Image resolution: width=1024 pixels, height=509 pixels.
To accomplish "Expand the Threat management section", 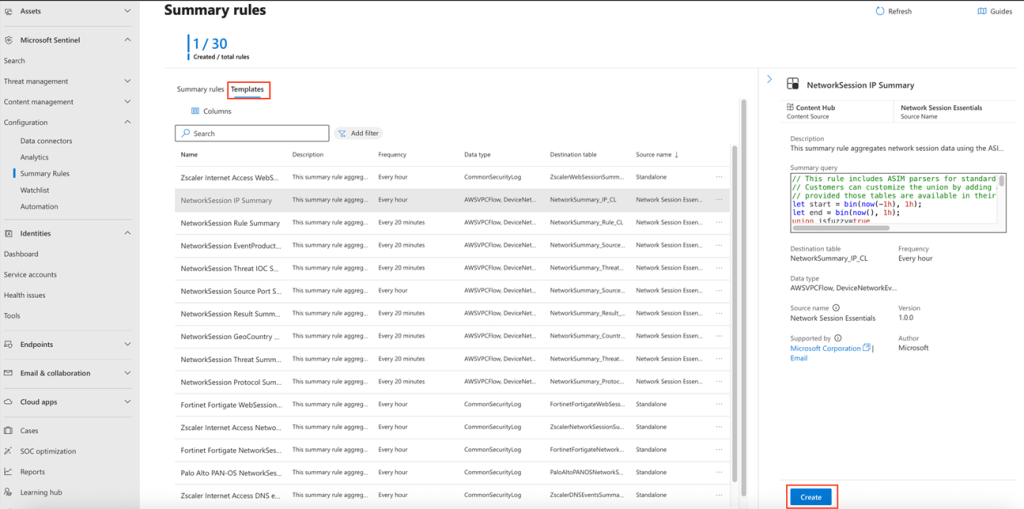I will click(127, 81).
